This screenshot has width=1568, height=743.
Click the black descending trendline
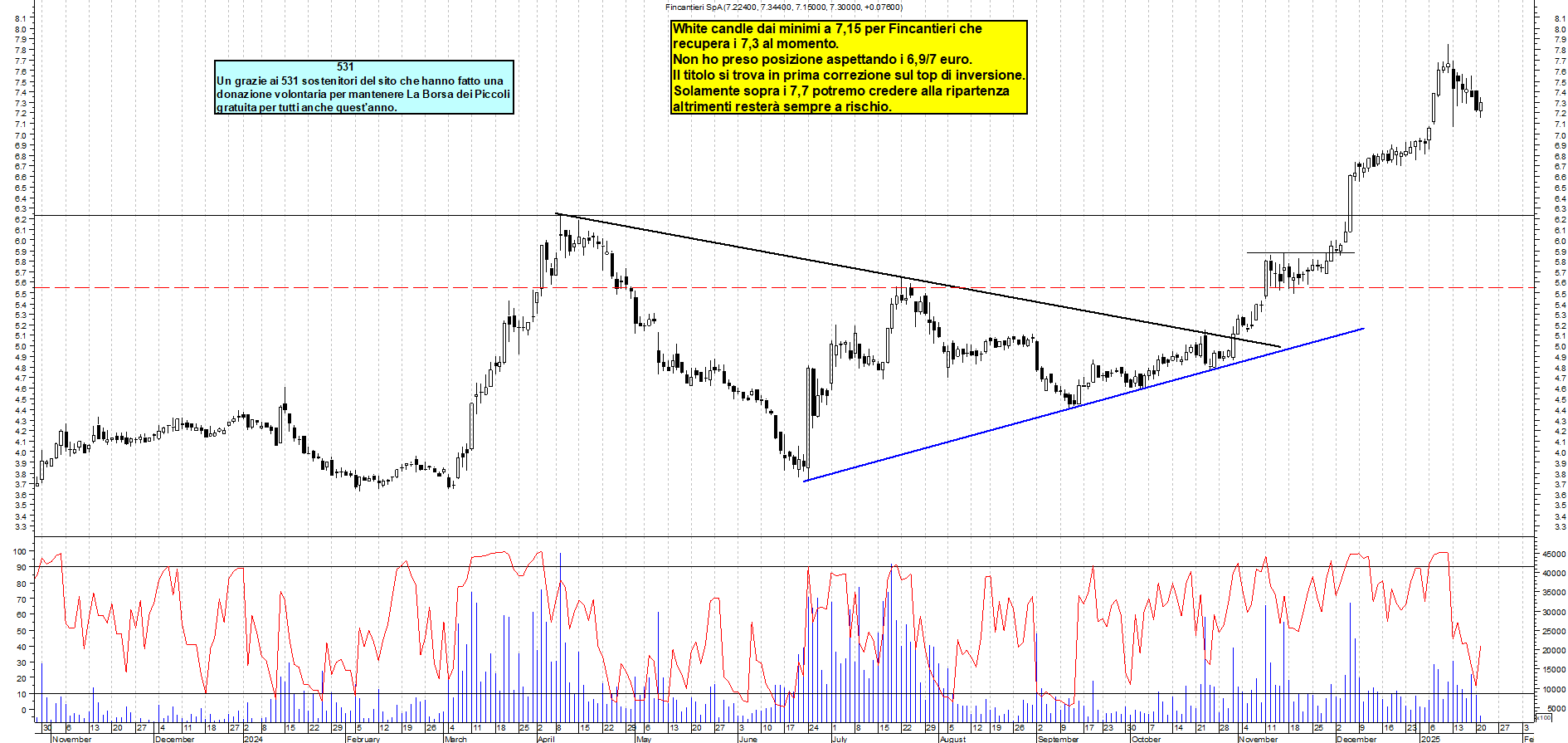[918, 281]
